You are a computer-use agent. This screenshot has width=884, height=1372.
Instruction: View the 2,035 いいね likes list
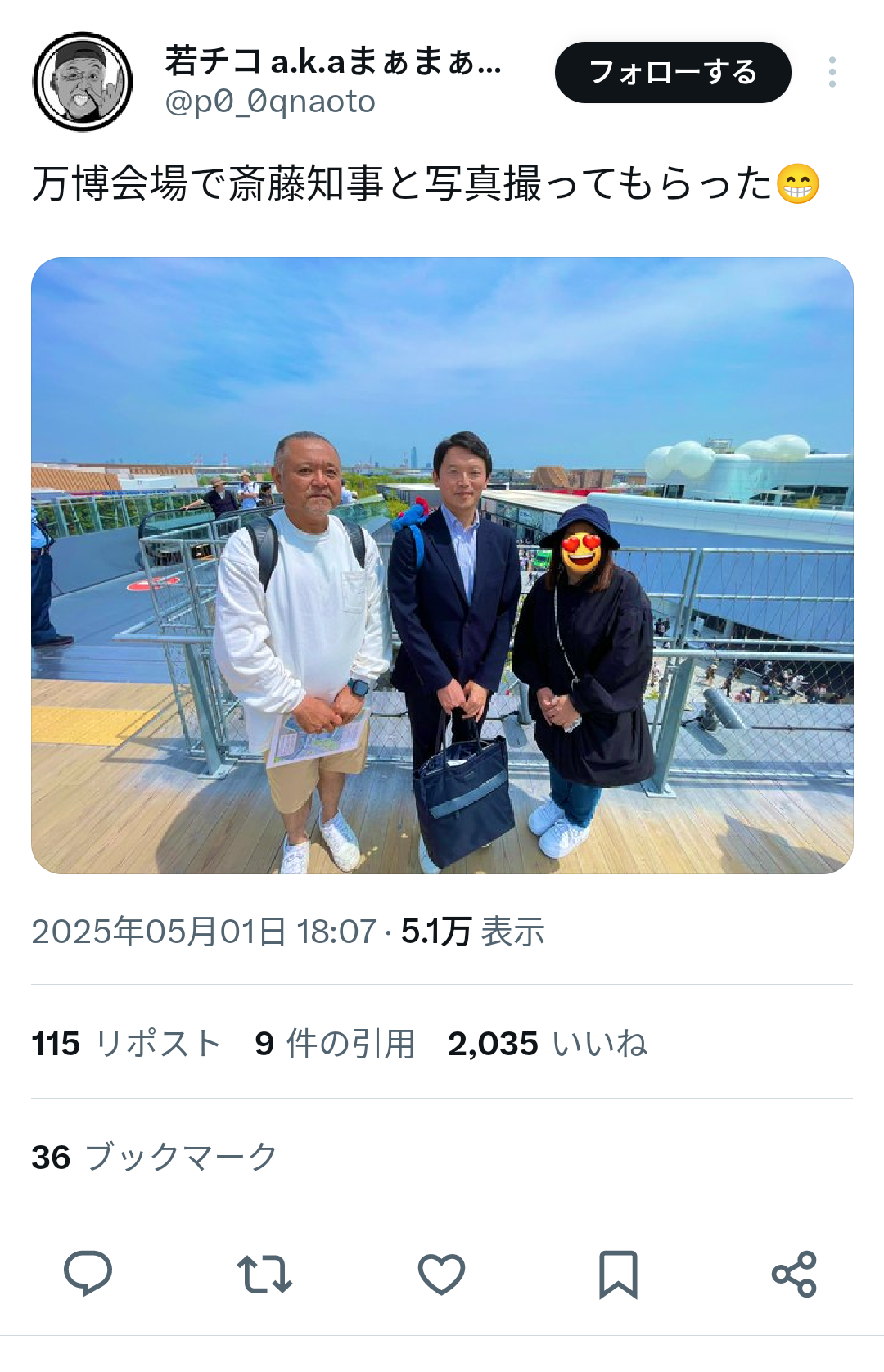click(x=548, y=1044)
